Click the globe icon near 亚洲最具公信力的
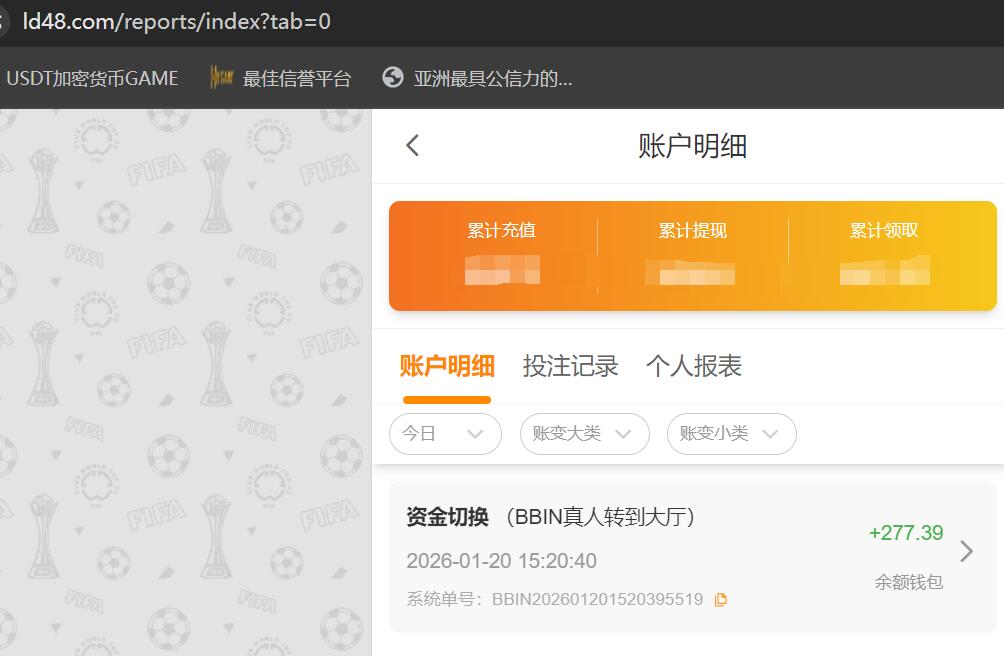The height and width of the screenshot is (656, 1004). point(392,77)
